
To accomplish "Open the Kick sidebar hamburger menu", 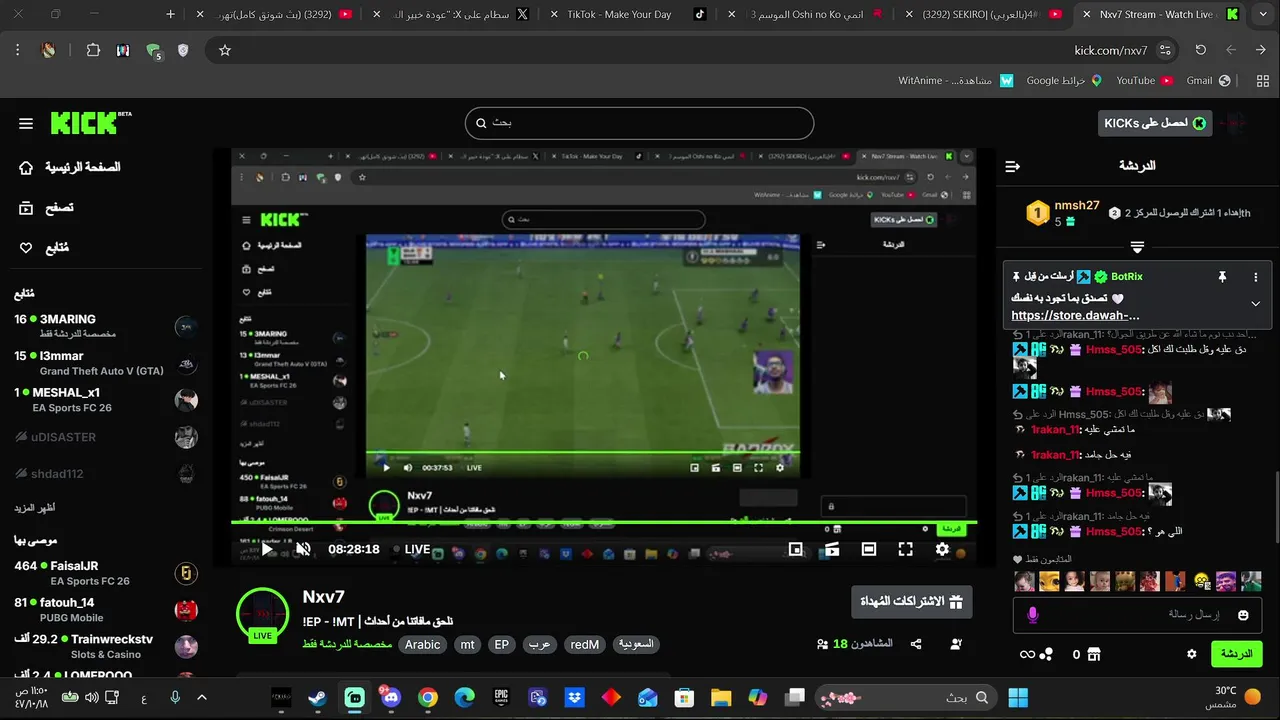I will pos(26,123).
